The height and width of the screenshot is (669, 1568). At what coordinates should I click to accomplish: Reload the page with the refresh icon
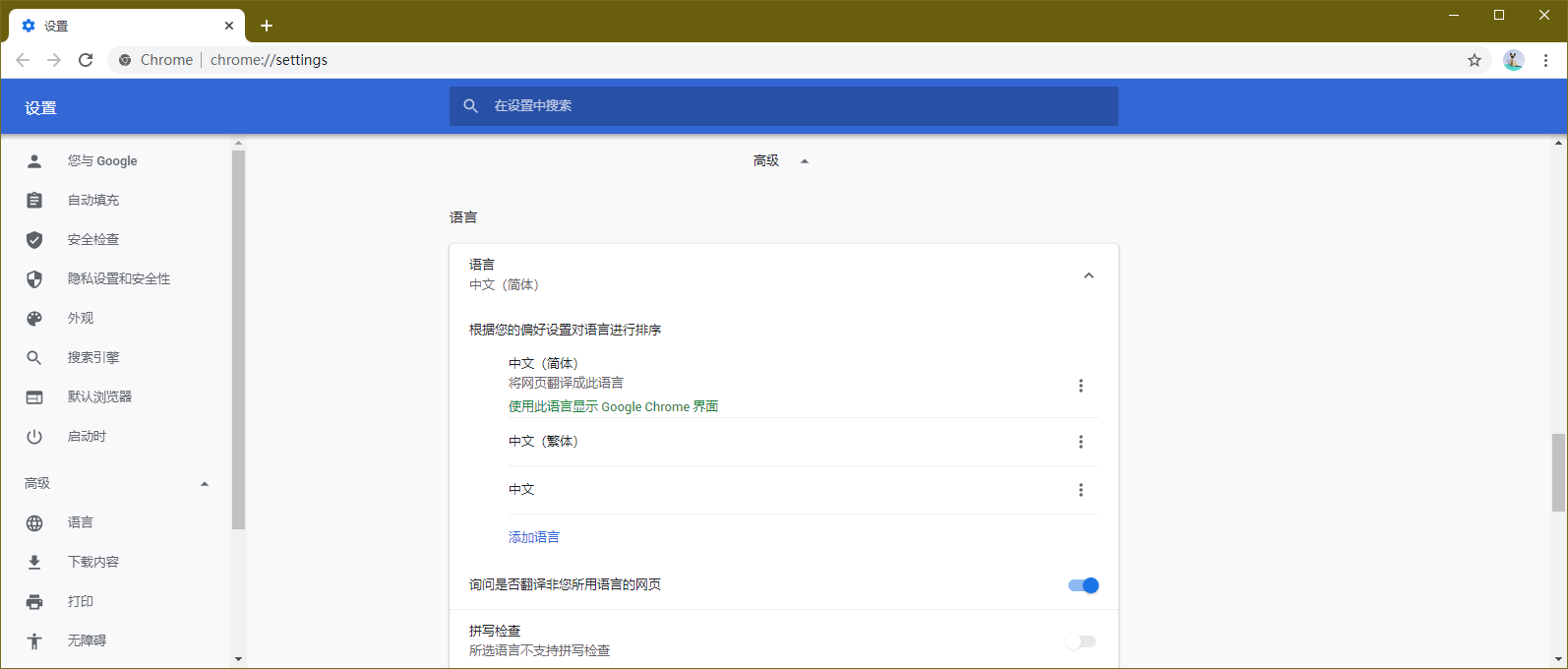click(86, 60)
